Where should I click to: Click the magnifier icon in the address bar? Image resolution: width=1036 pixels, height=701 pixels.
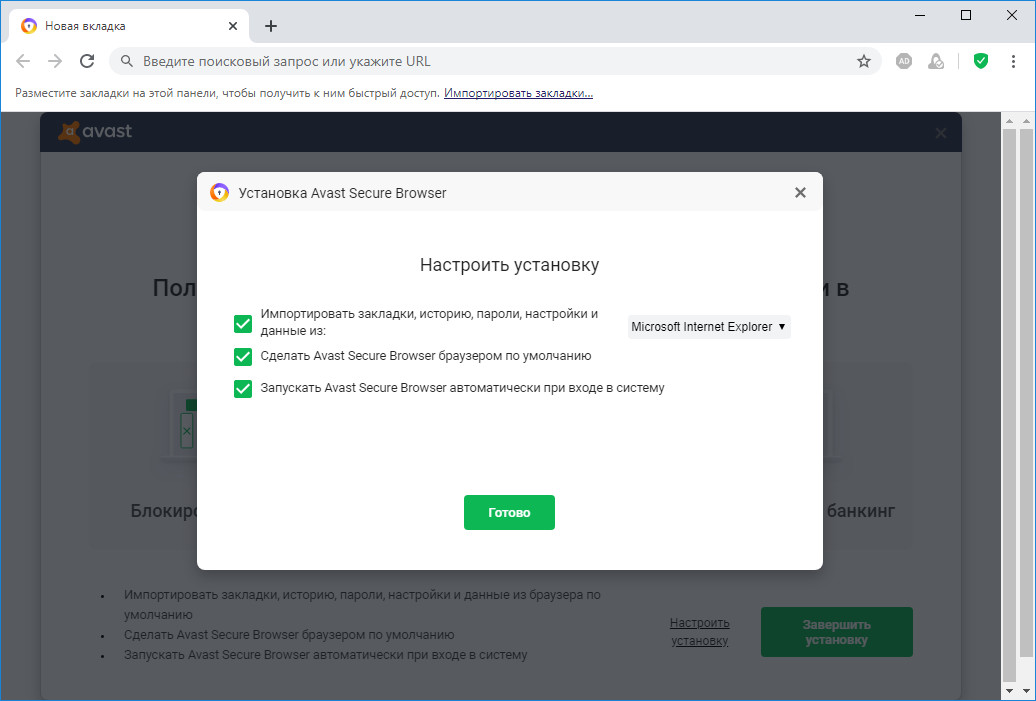[x=126, y=61]
